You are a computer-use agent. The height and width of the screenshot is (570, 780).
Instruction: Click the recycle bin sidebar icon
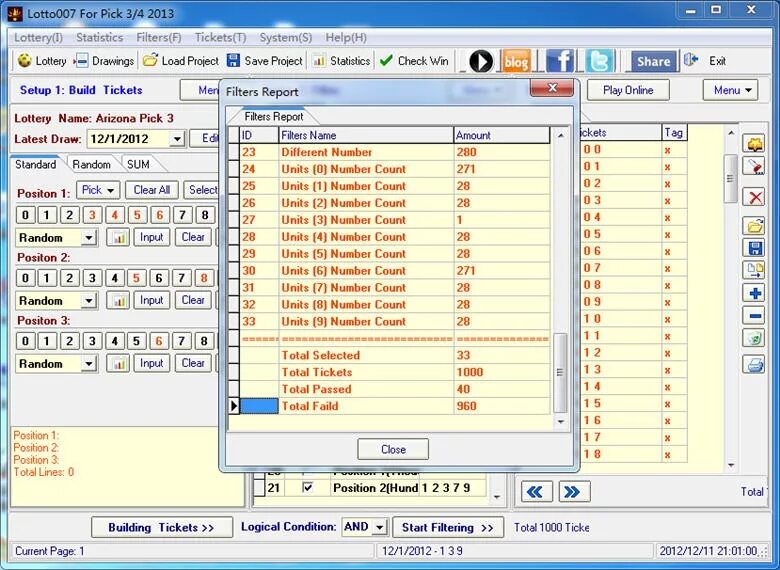pyautogui.click(x=755, y=339)
